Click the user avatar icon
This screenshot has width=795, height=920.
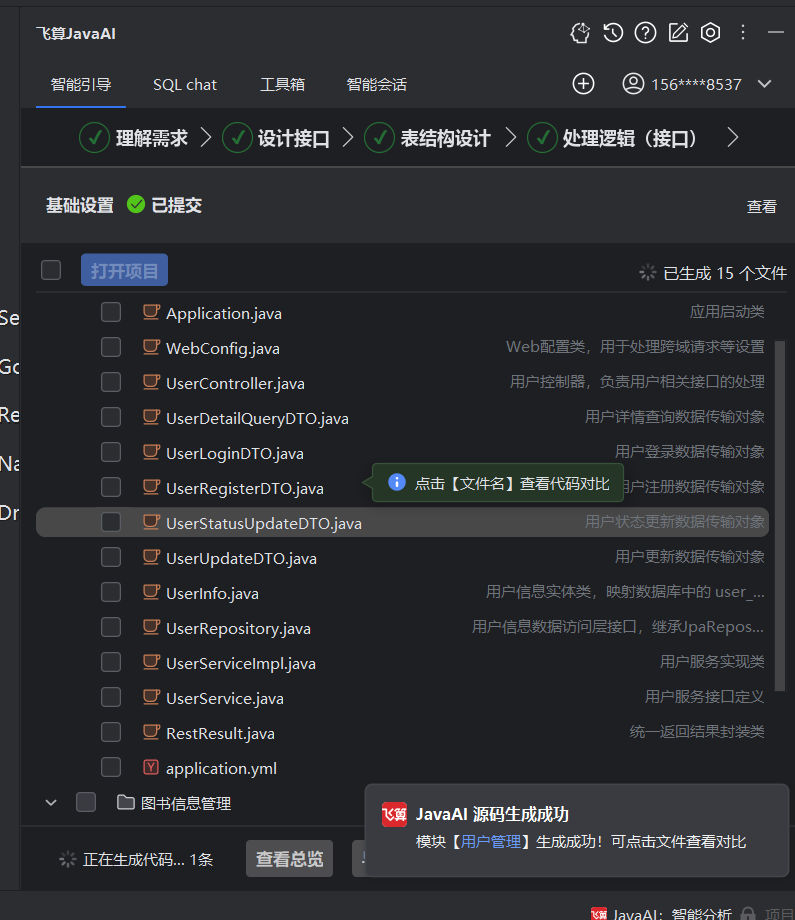pos(633,84)
